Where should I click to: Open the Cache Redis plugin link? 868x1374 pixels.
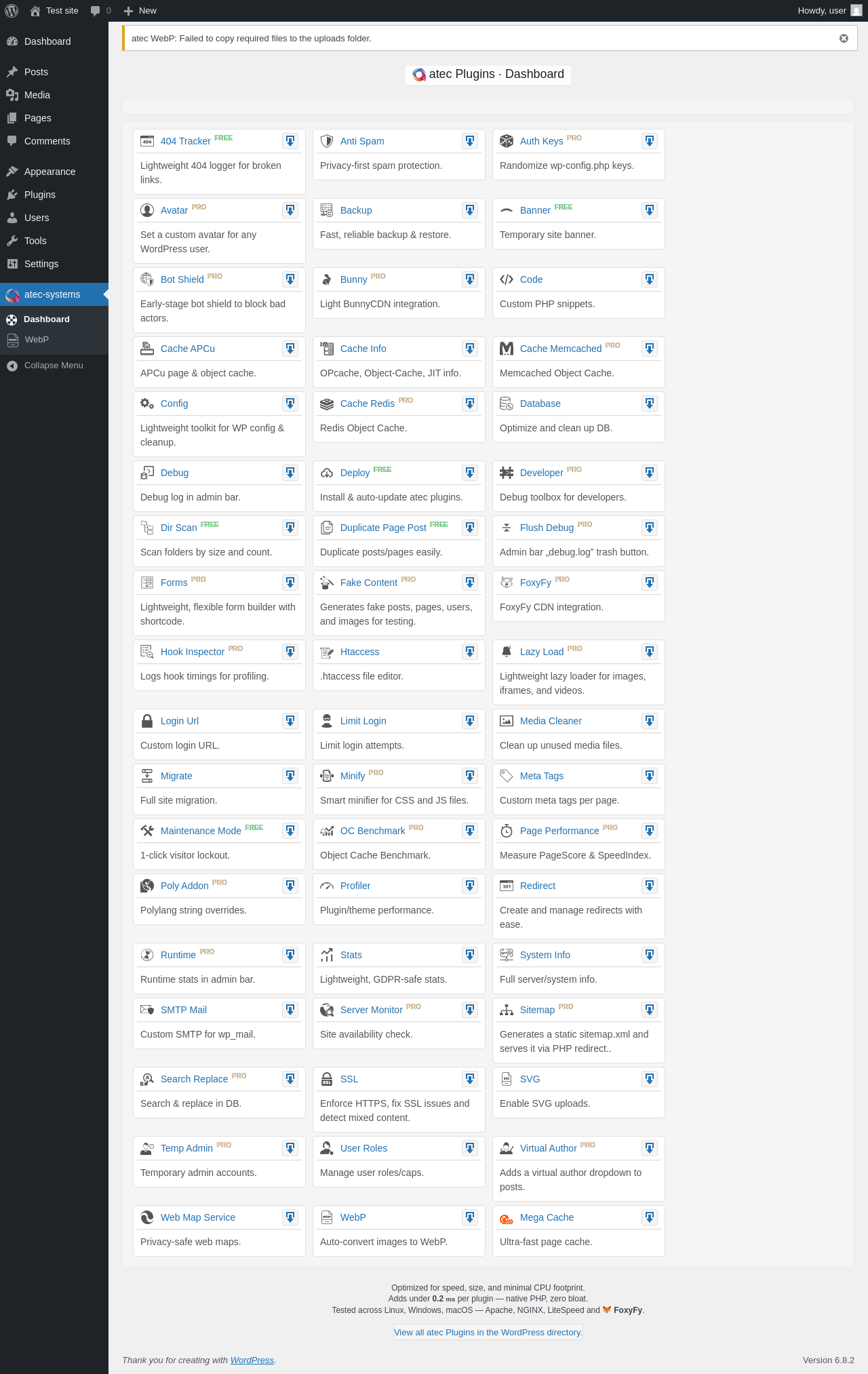pyautogui.click(x=368, y=404)
